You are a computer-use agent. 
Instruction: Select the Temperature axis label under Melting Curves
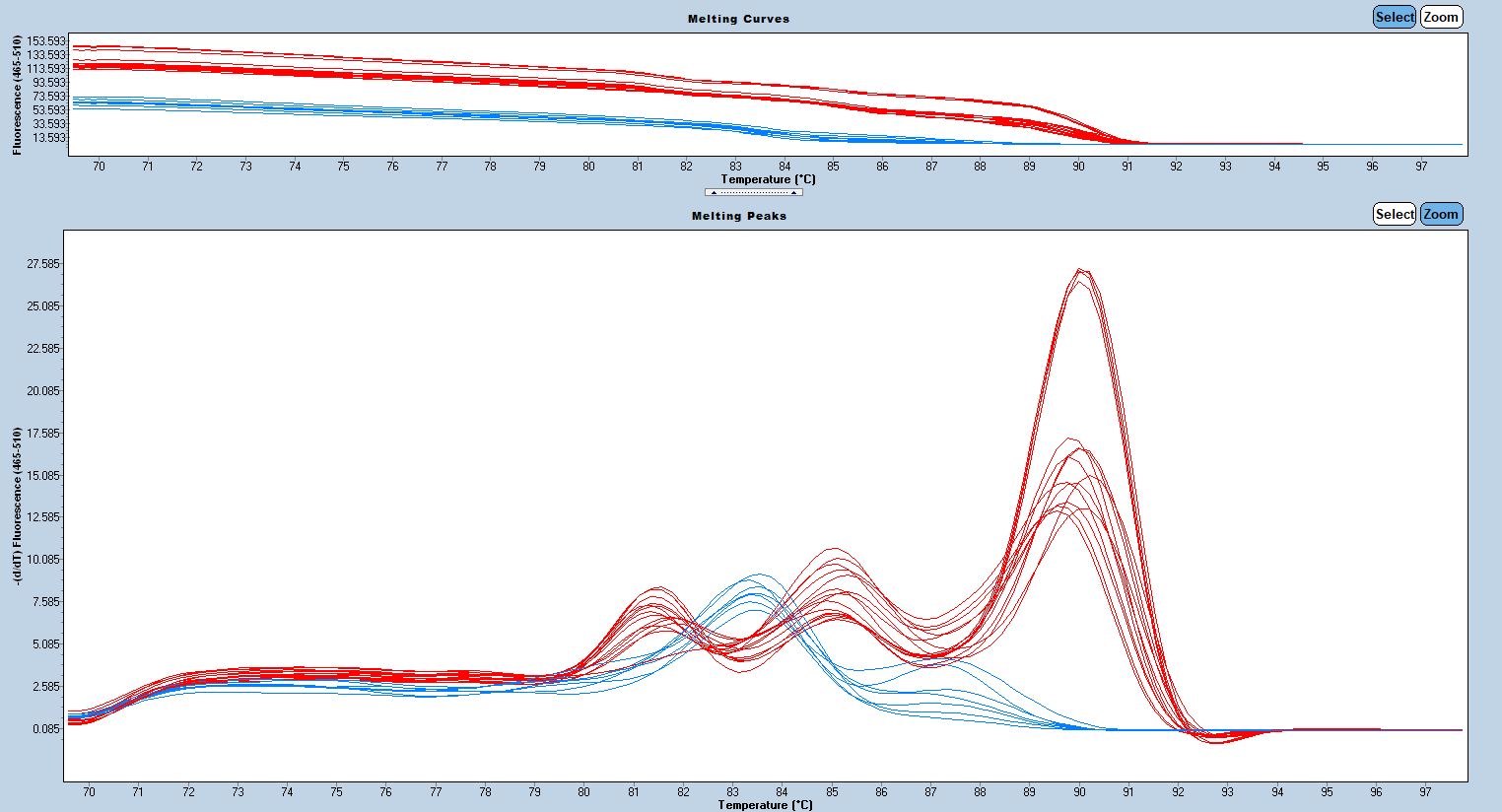pyautogui.click(x=768, y=179)
